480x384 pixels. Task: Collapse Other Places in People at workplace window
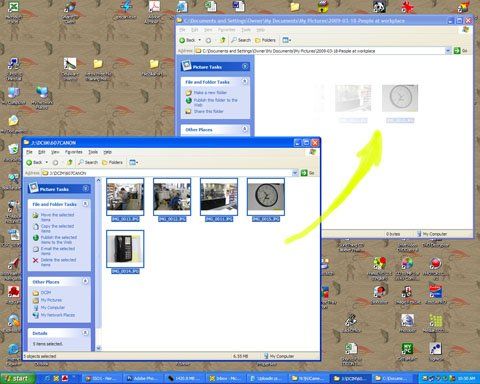[245, 129]
